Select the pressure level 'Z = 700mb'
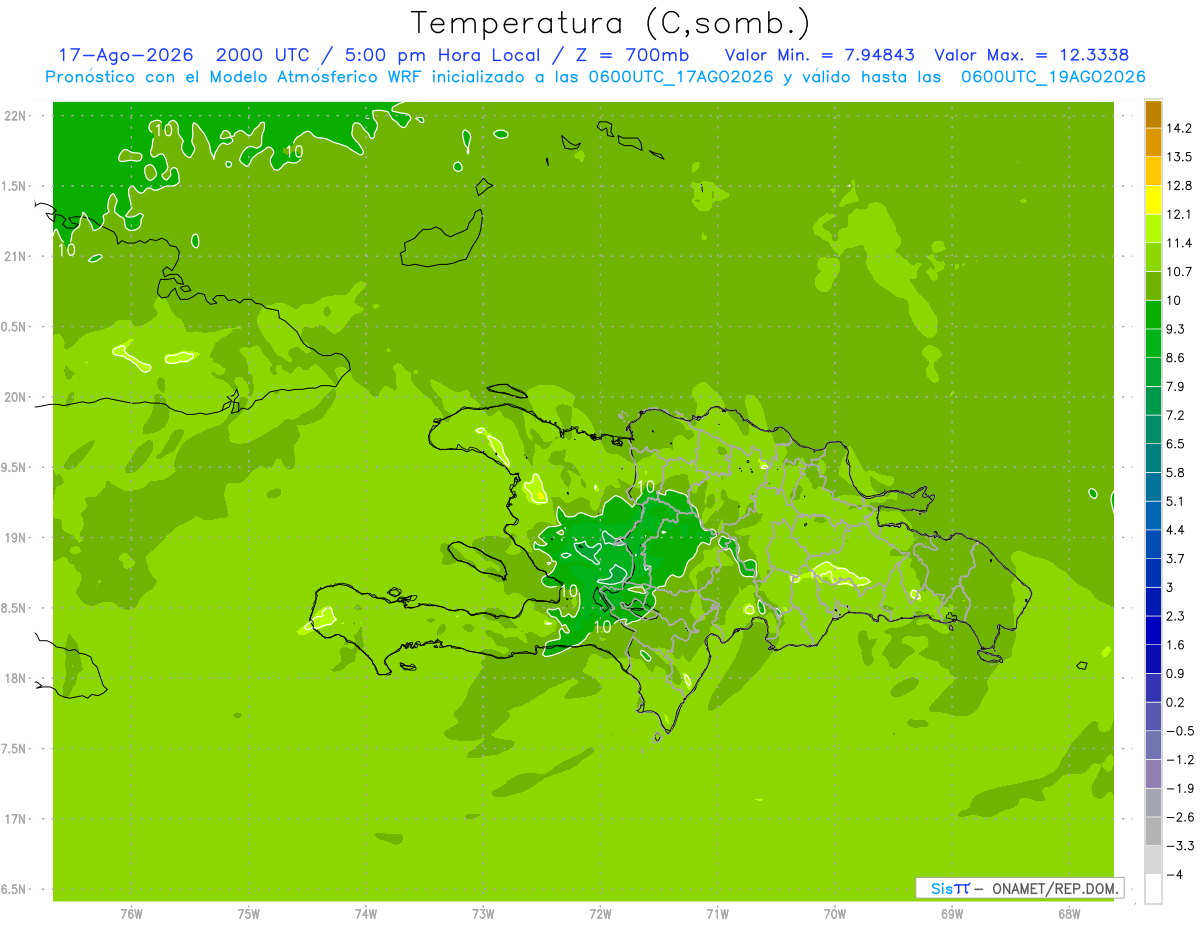Image resolution: width=1200 pixels, height=927 pixels. (633, 55)
